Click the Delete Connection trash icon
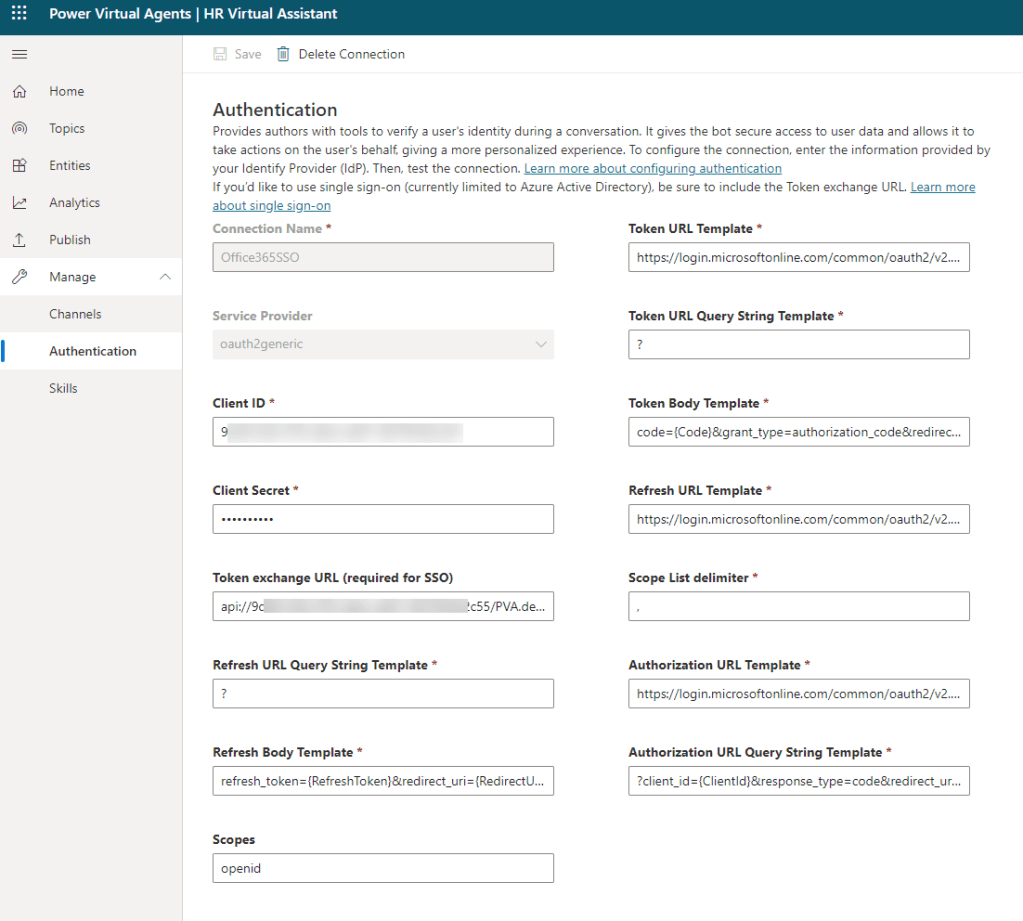Screen dimensions: 1023x921 [x=283, y=54]
